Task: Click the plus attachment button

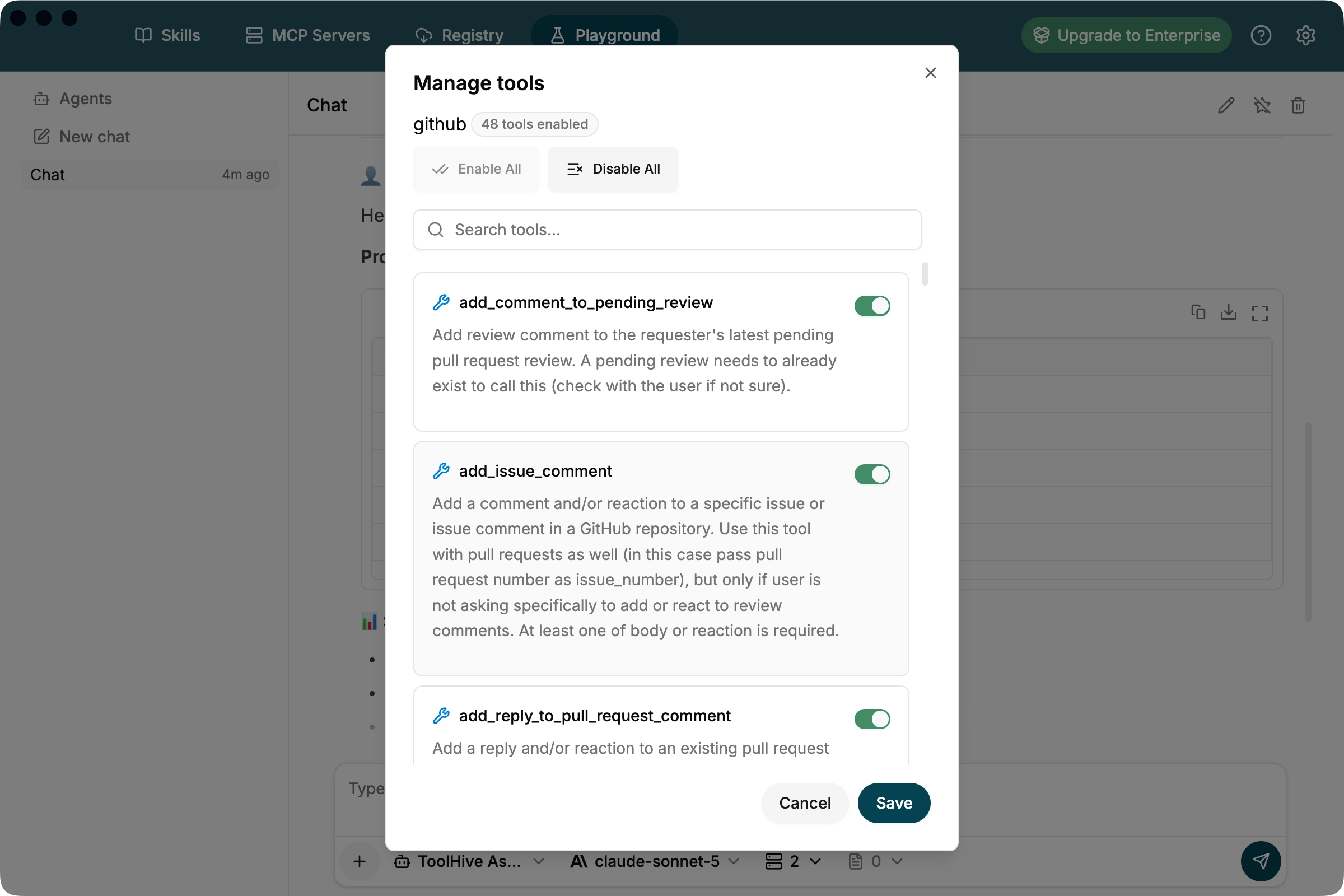Action: pos(360,861)
